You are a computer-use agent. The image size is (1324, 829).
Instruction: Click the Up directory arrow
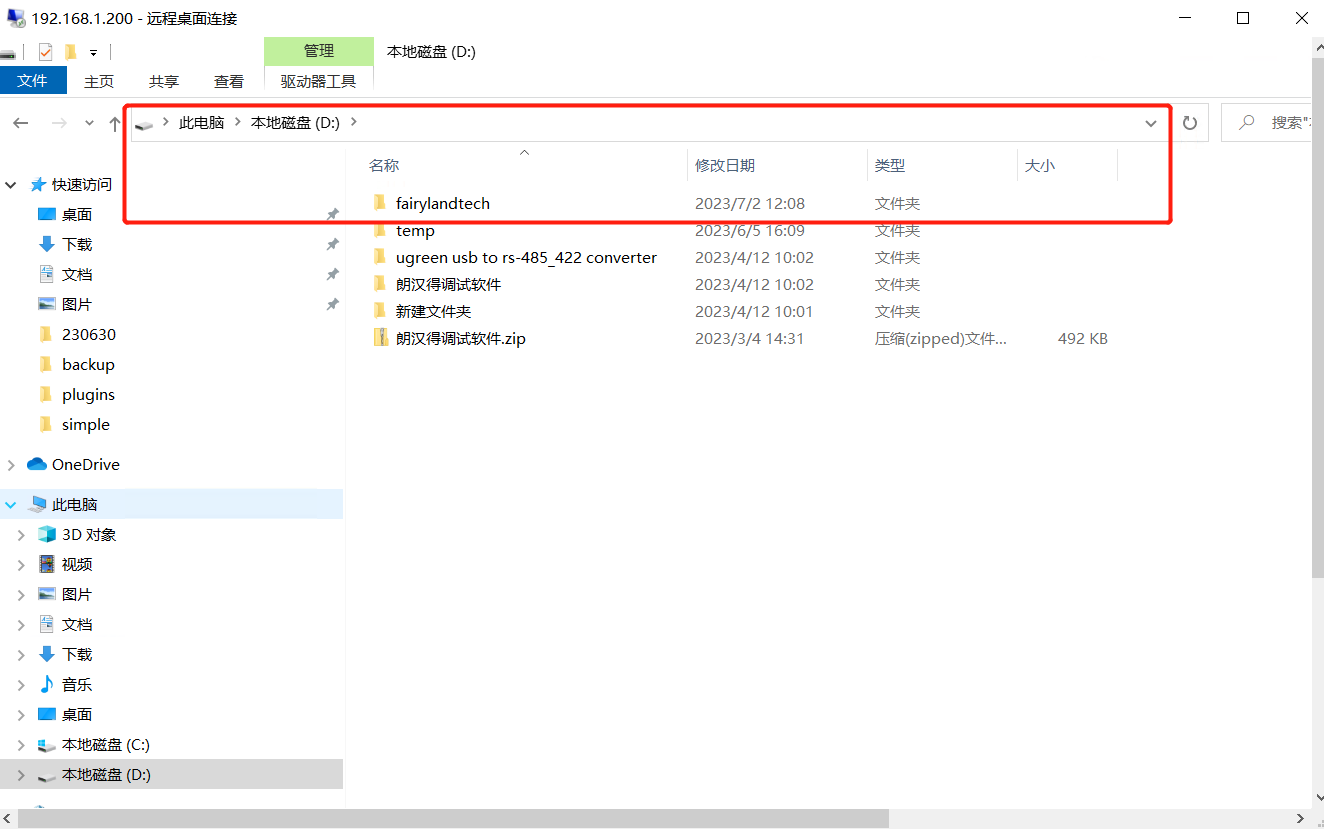[x=115, y=123]
